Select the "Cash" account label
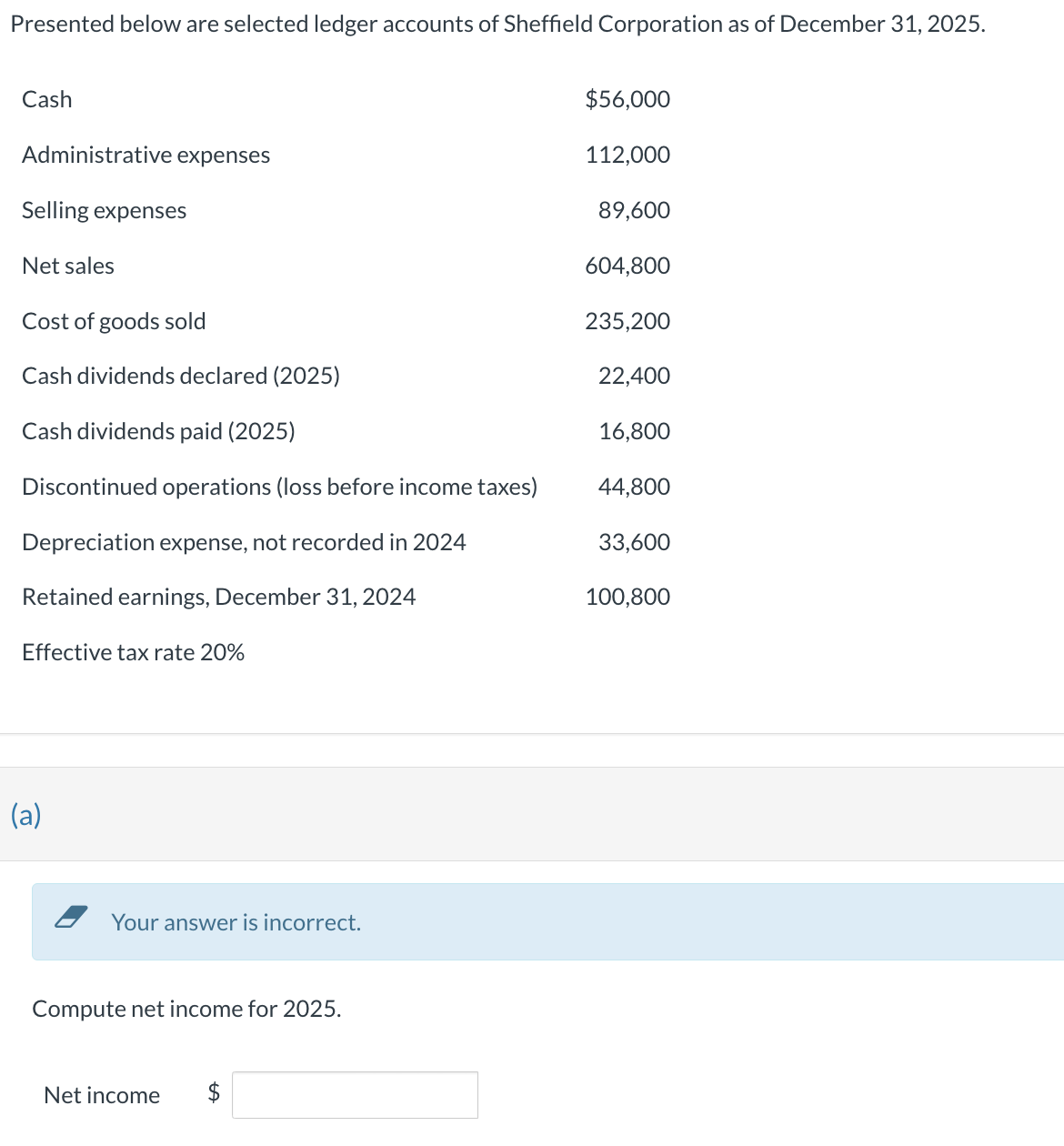 (x=47, y=99)
